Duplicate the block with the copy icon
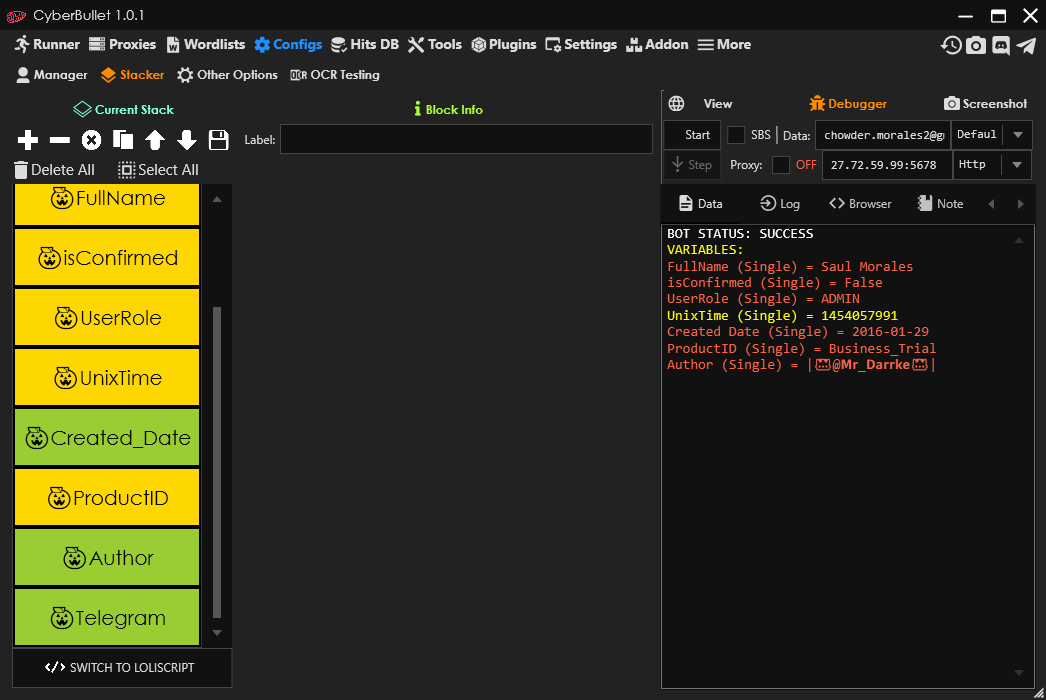 (123, 140)
